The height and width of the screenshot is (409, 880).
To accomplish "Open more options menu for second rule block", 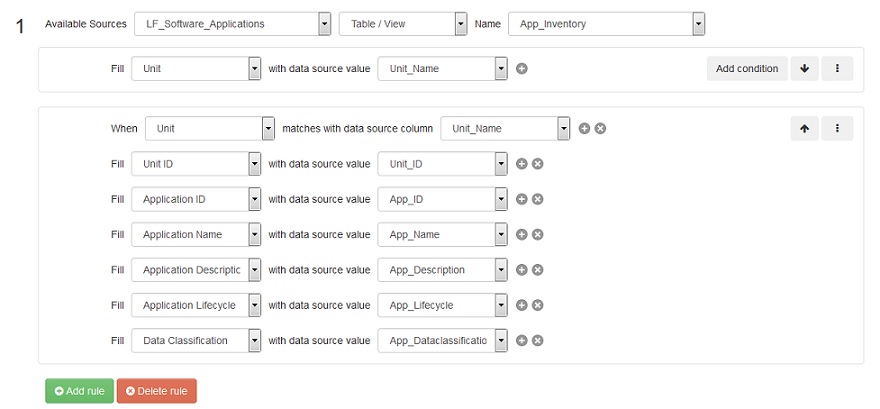I will (x=837, y=128).
